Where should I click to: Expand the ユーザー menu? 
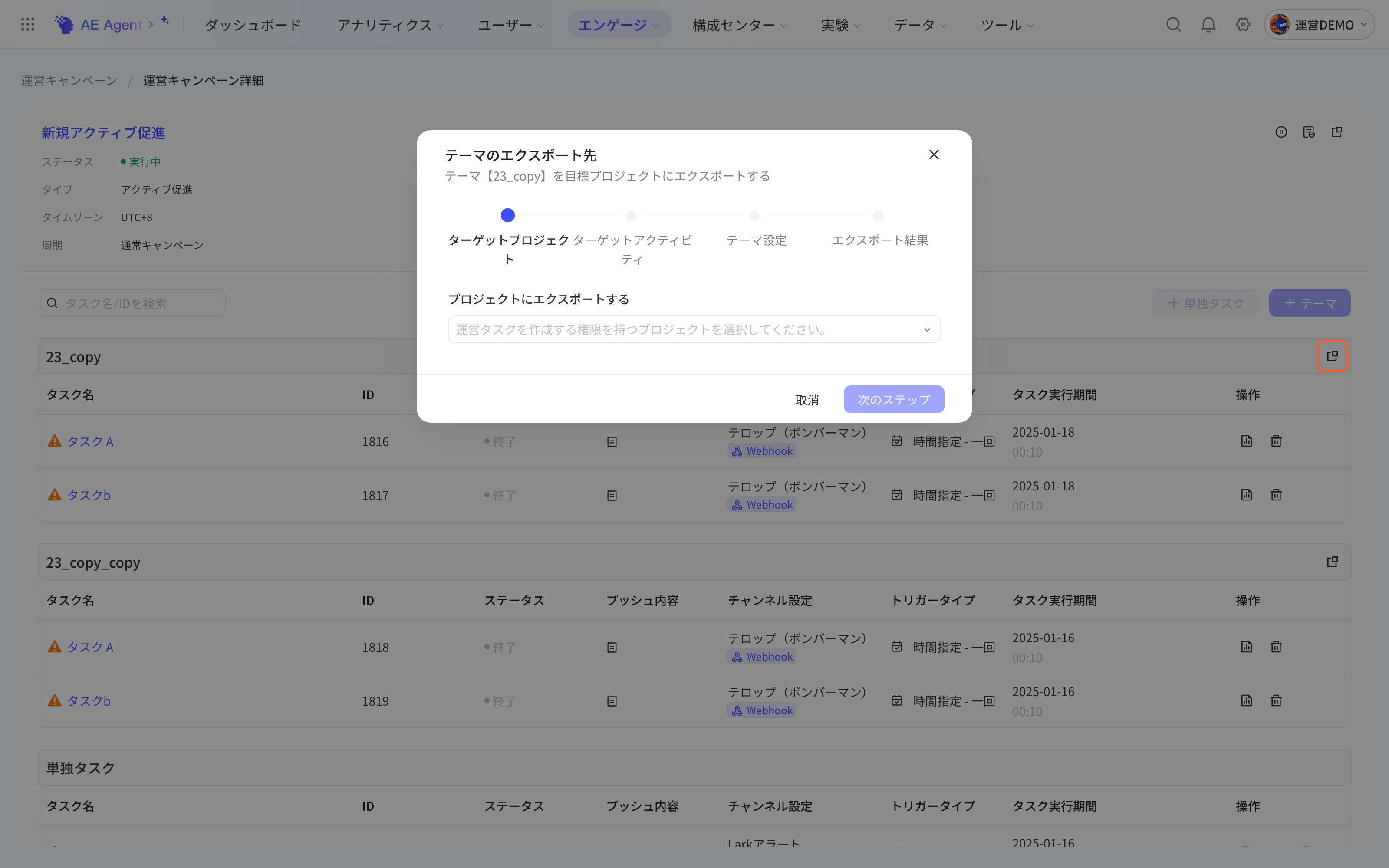click(510, 25)
